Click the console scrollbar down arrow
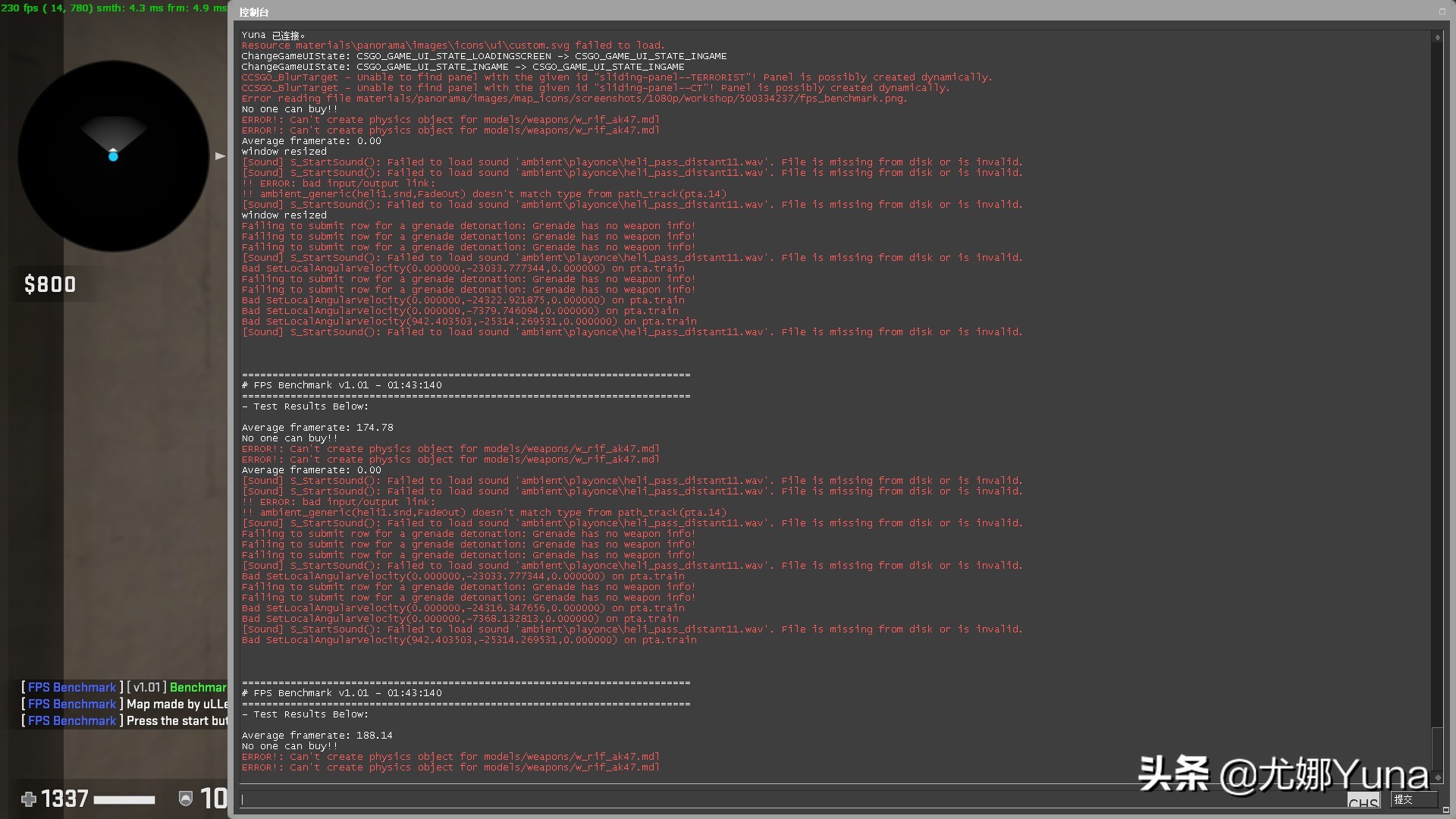This screenshot has width=1456, height=819. (1437, 778)
